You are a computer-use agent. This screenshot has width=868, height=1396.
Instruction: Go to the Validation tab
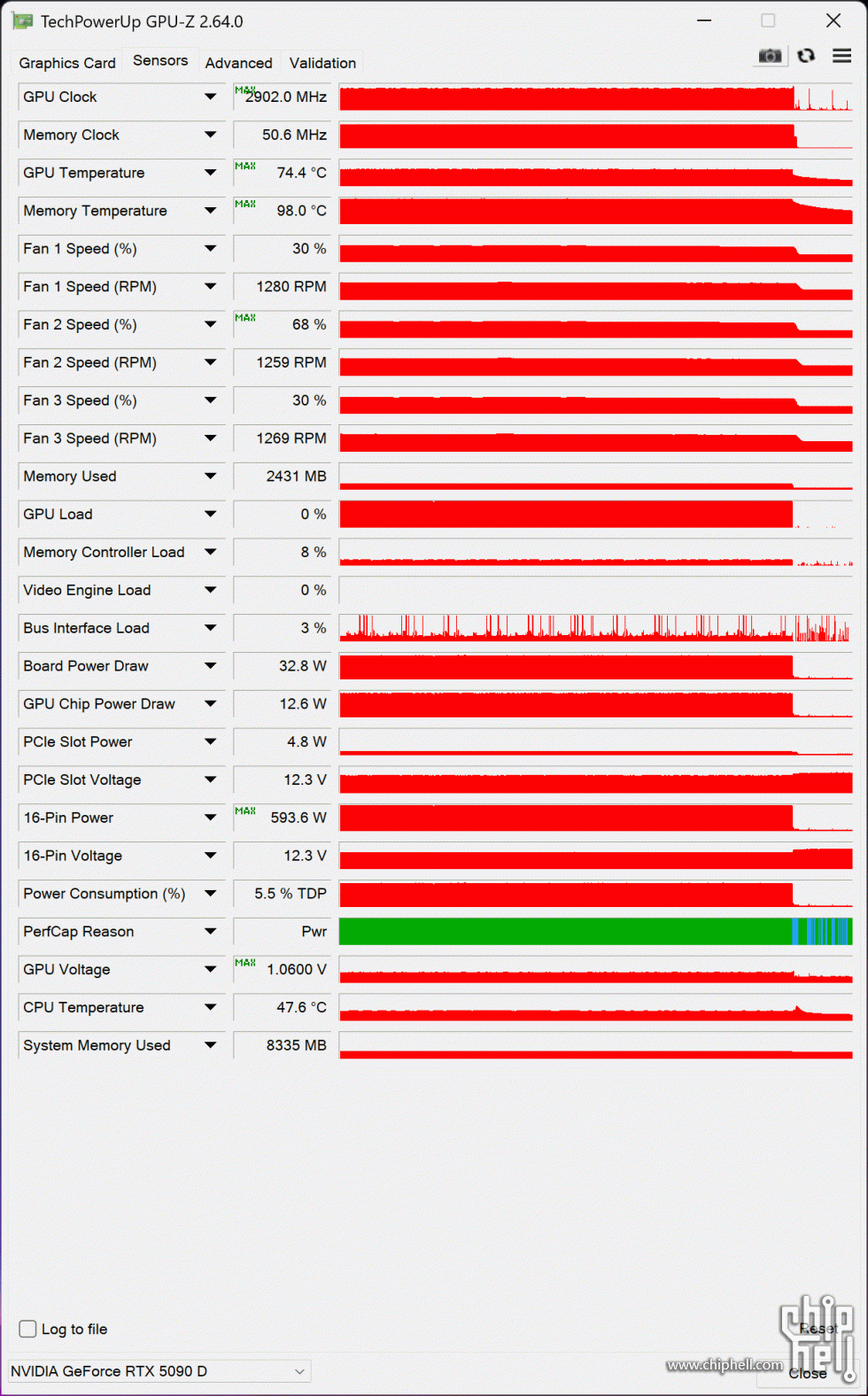point(322,63)
